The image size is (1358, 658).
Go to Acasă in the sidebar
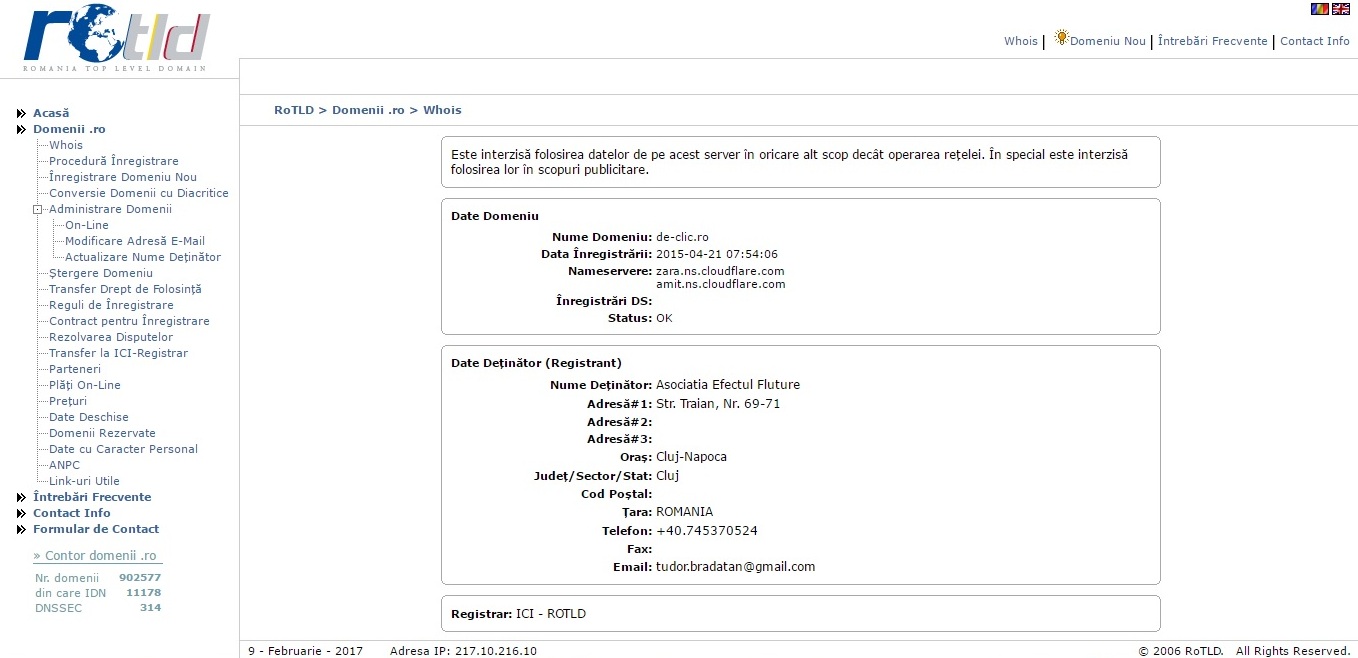51,114
